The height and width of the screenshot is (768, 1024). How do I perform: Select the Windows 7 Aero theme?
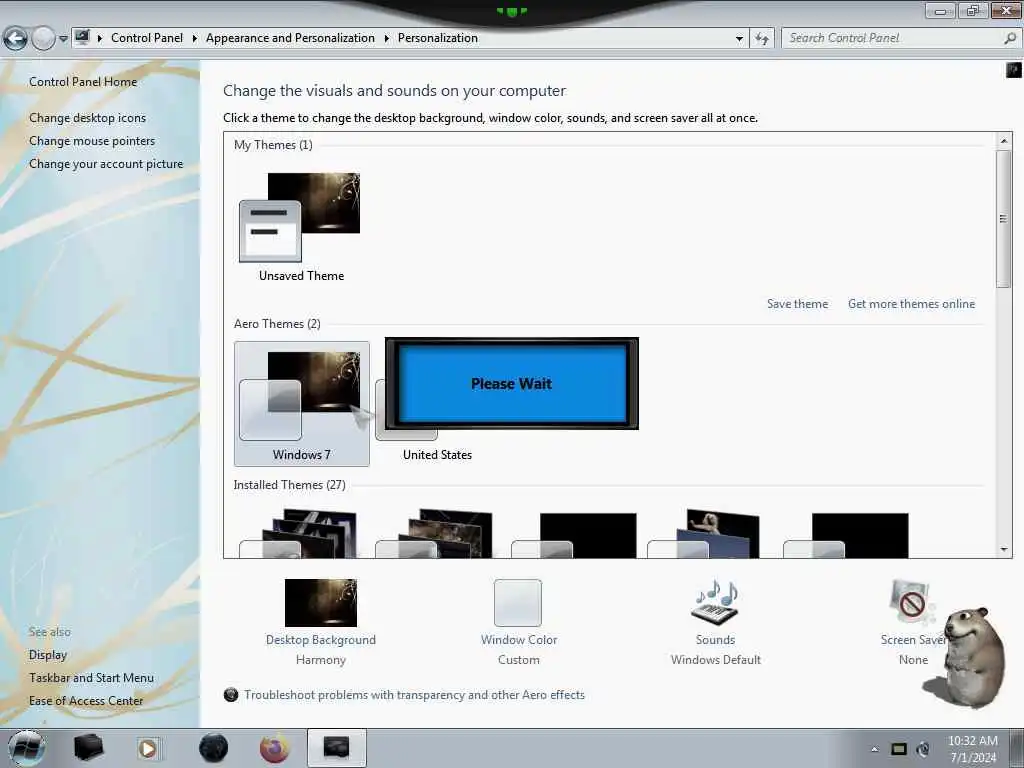point(302,404)
